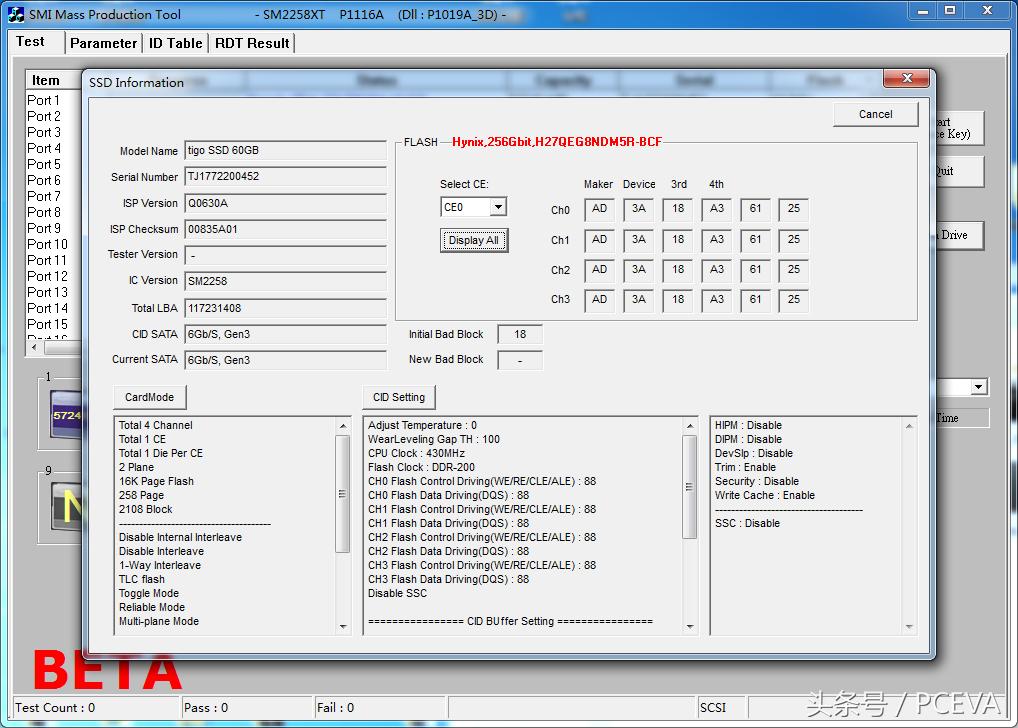Click the port 1 drive thumbnail icon
Viewport: 1018px width, 728px height.
[x=66, y=415]
